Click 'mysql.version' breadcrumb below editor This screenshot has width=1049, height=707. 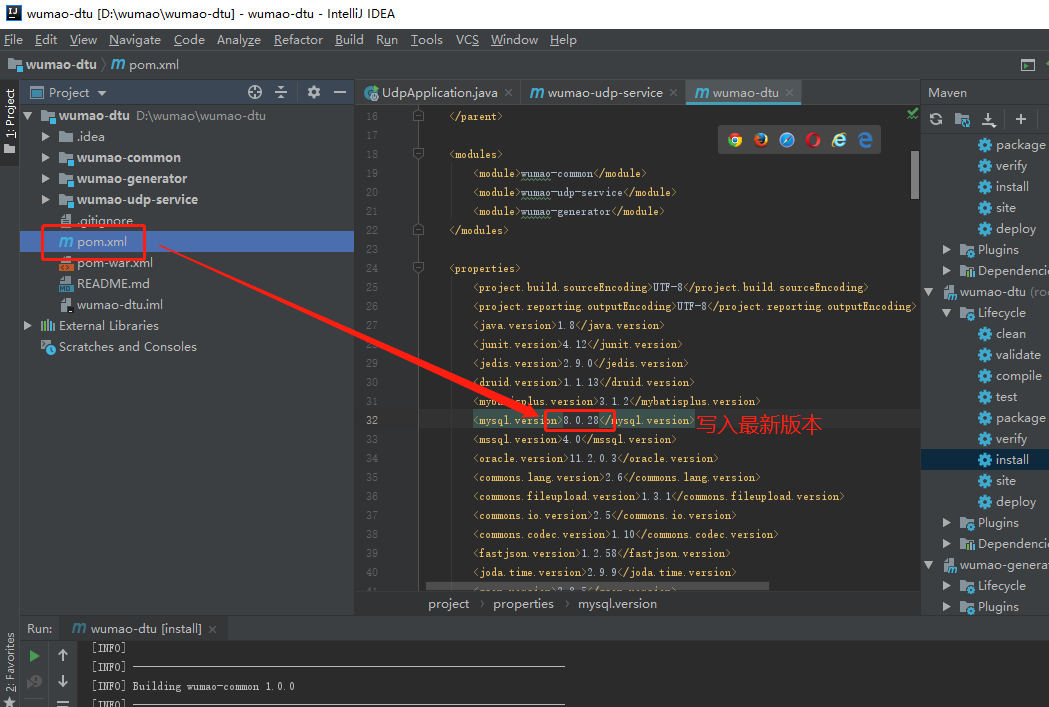pyautogui.click(x=617, y=603)
